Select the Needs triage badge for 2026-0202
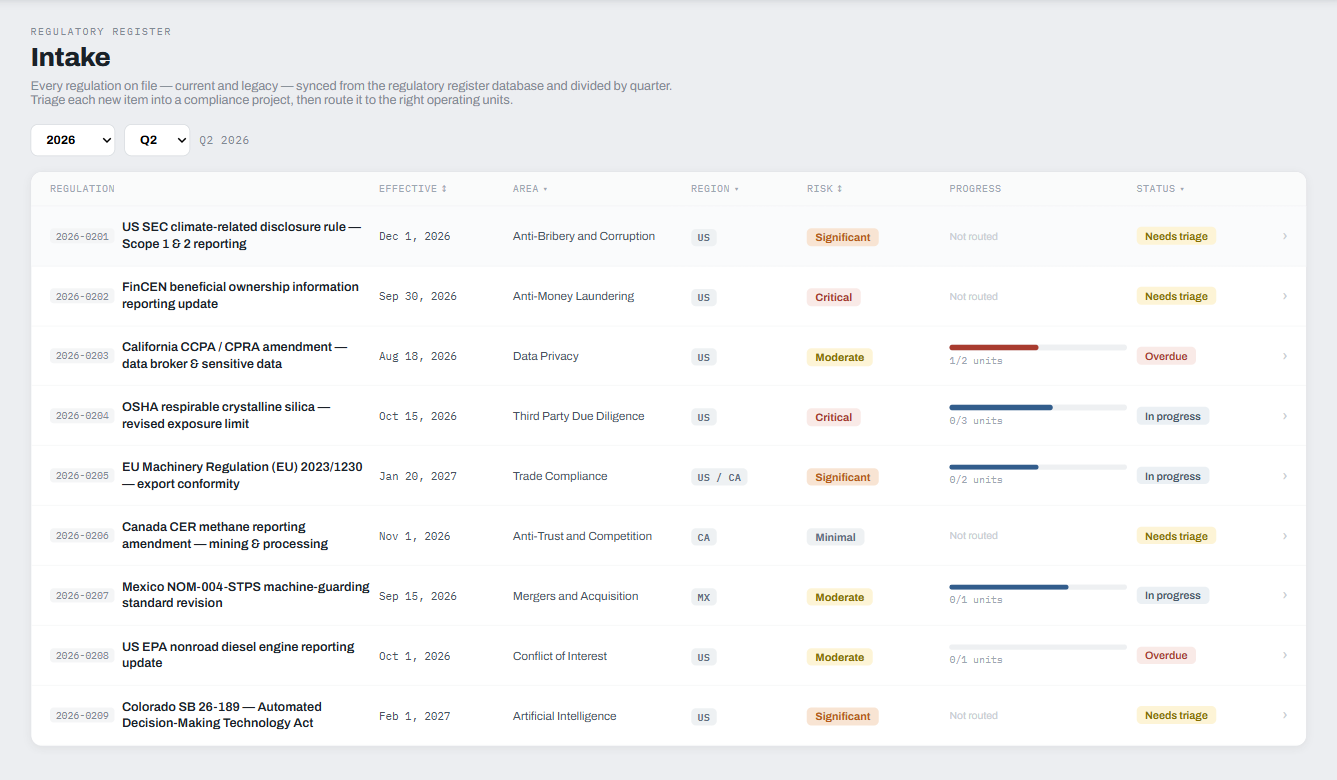The width and height of the screenshot is (1337, 780). click(x=1176, y=296)
